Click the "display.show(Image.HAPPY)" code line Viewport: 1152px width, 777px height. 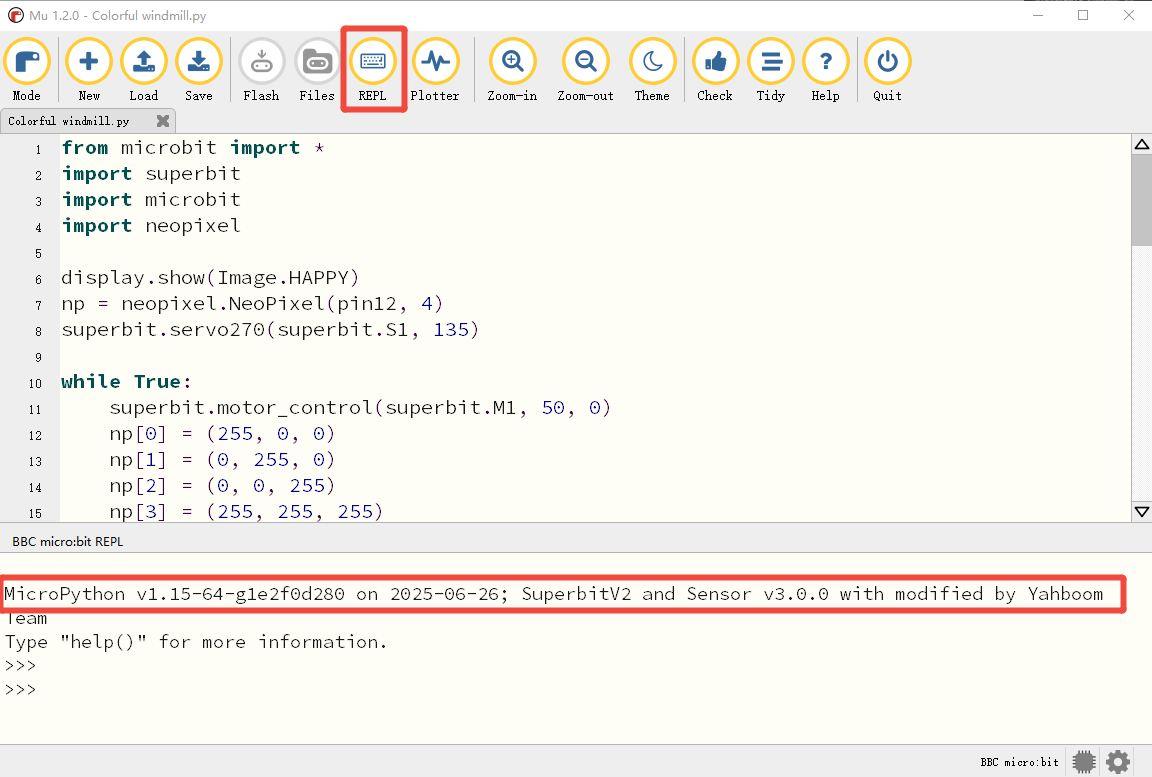coord(210,278)
